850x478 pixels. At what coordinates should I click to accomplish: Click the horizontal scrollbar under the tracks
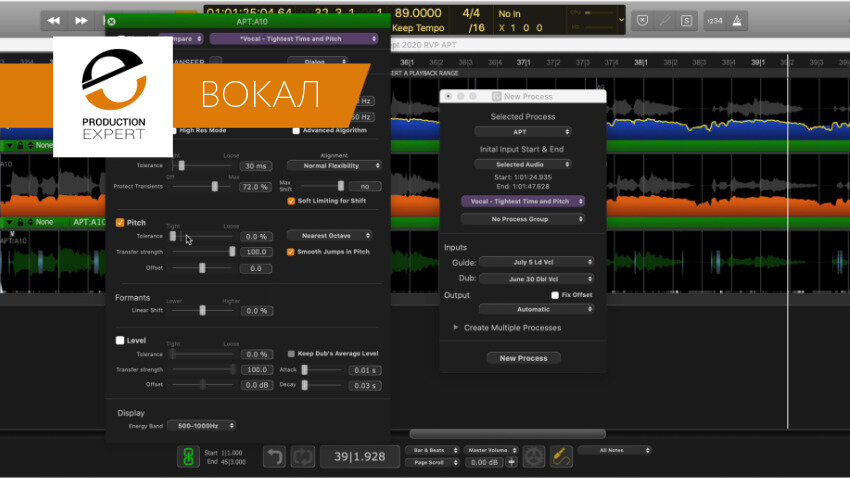[x=507, y=434]
